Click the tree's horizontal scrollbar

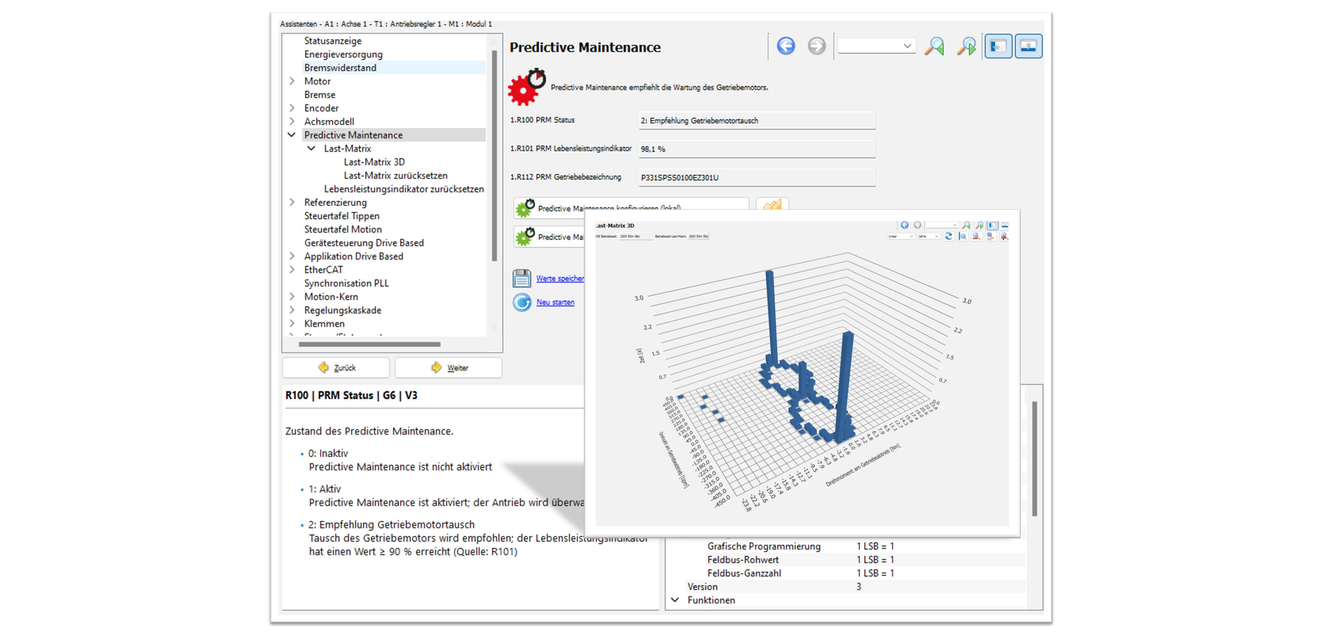tap(369, 345)
